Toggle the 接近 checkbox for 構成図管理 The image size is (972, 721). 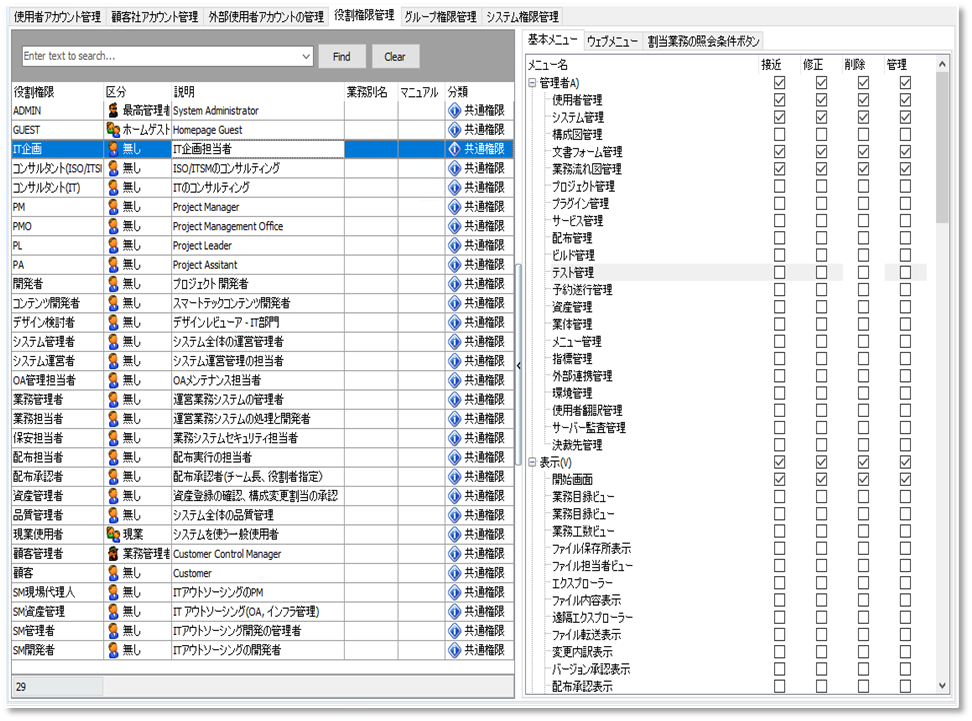(779, 134)
